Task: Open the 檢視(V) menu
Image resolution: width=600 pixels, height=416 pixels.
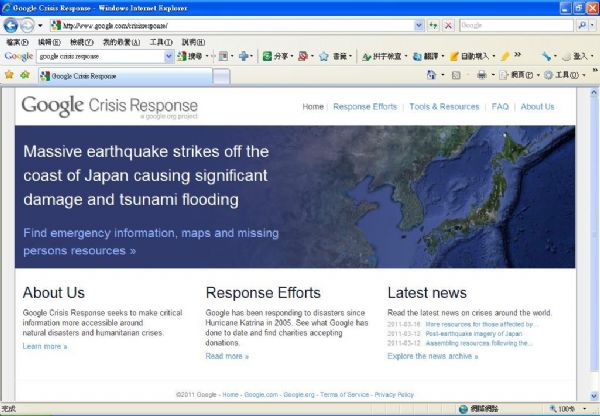Action: [x=82, y=42]
